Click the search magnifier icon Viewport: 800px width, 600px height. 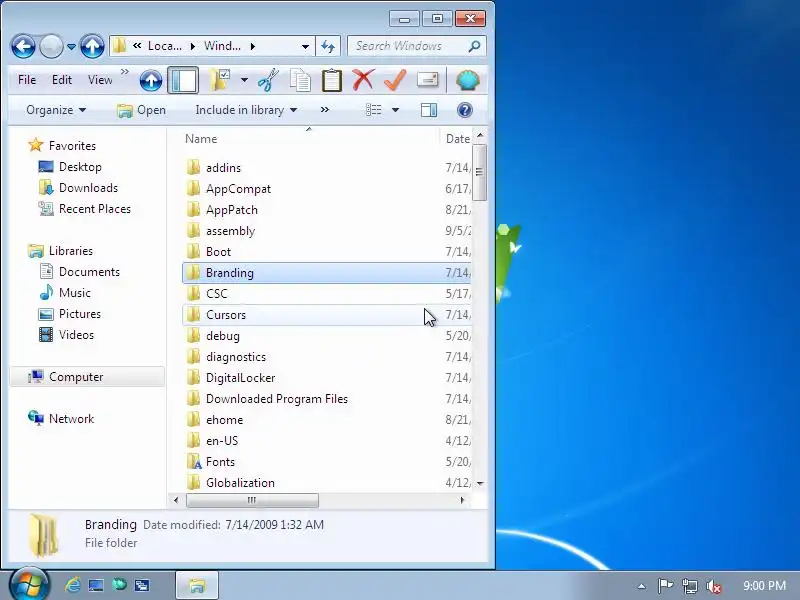tap(474, 46)
